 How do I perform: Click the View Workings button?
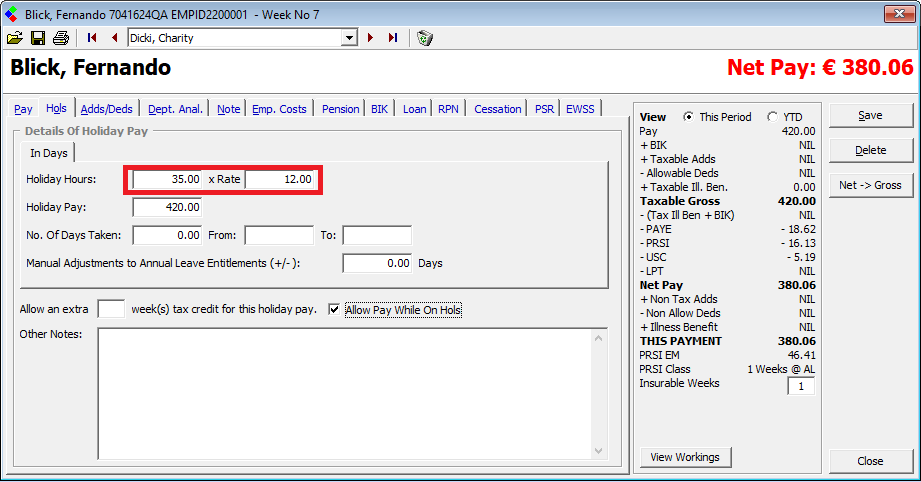(685, 457)
